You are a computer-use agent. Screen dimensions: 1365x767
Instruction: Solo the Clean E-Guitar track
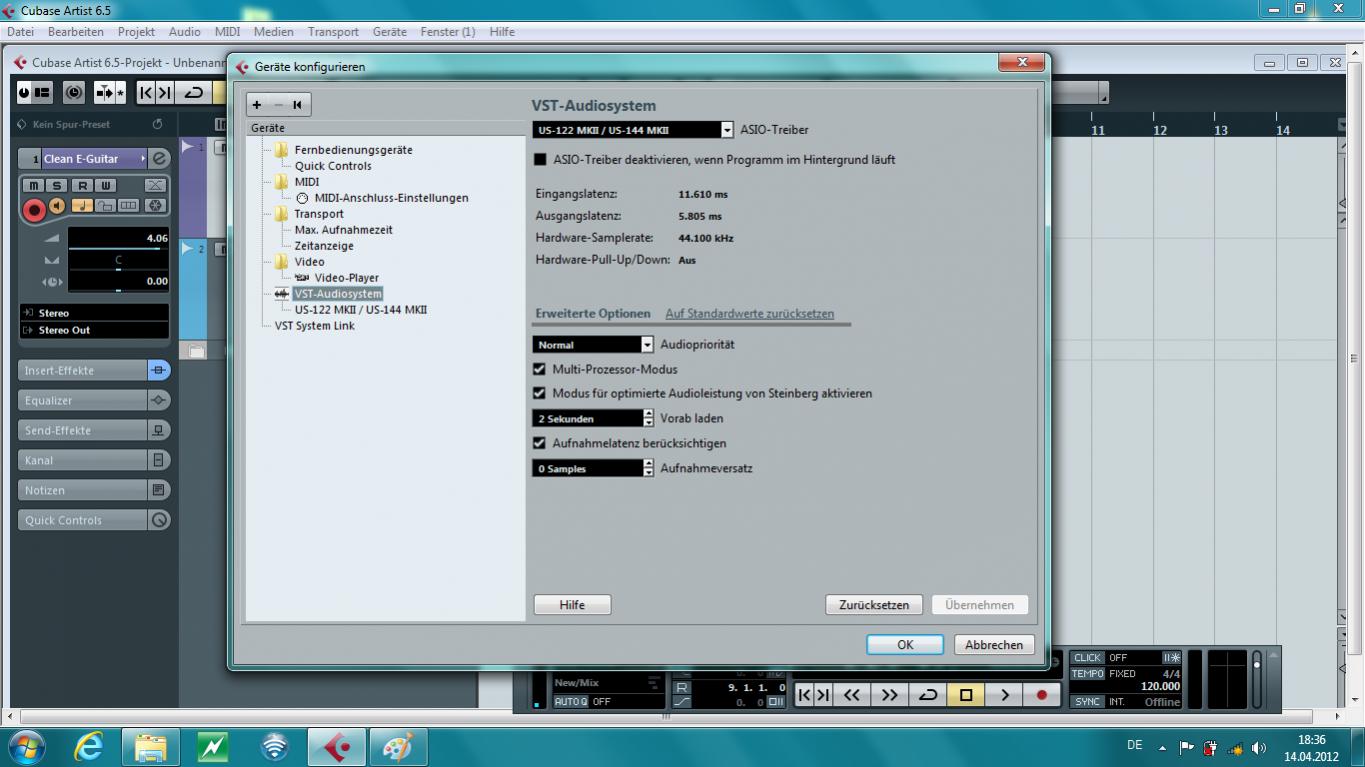click(x=57, y=185)
